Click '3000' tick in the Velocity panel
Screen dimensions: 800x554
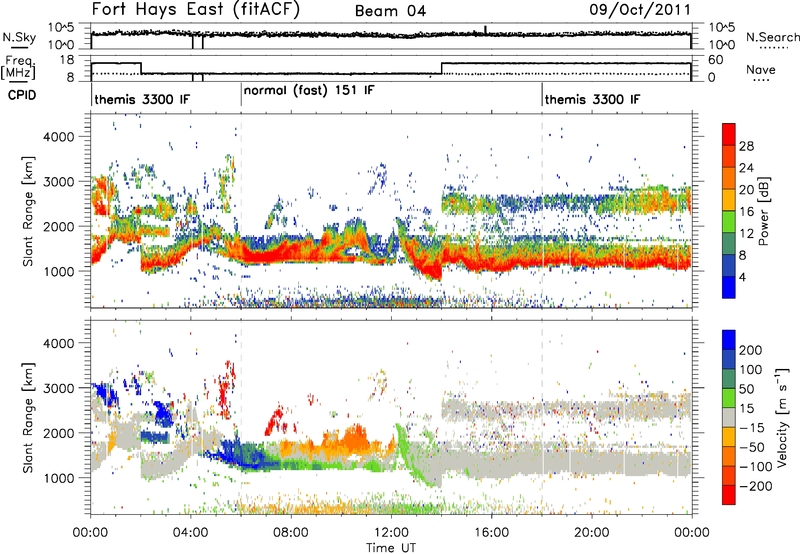point(59,388)
